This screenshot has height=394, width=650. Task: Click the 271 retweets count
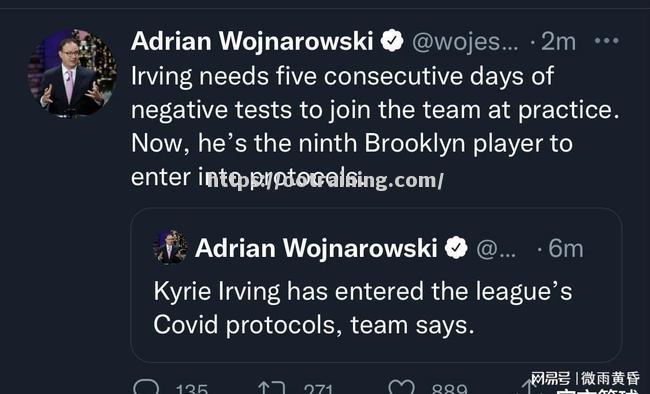click(318, 389)
